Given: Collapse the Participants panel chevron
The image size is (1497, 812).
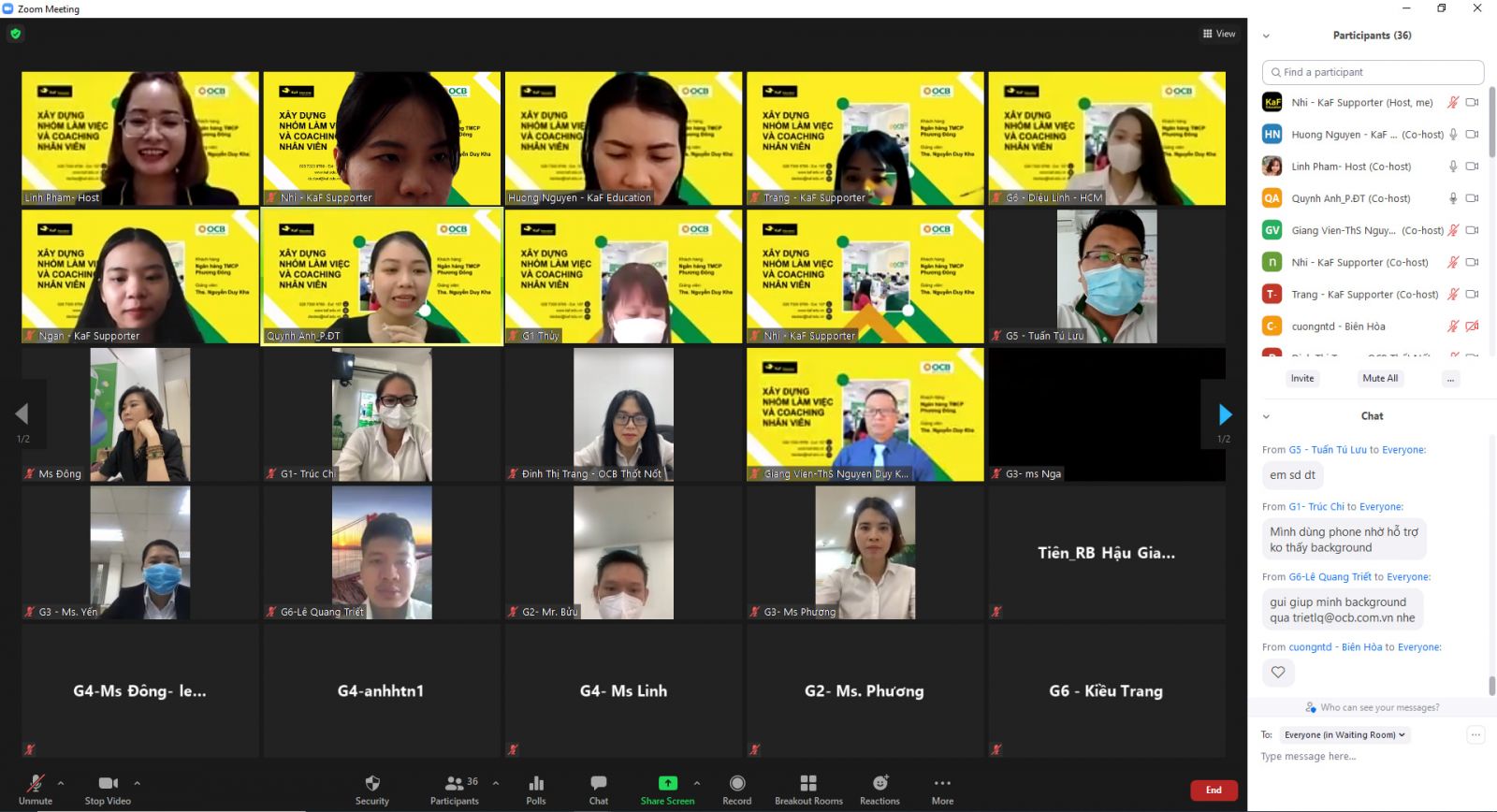Looking at the screenshot, I should 1266,36.
